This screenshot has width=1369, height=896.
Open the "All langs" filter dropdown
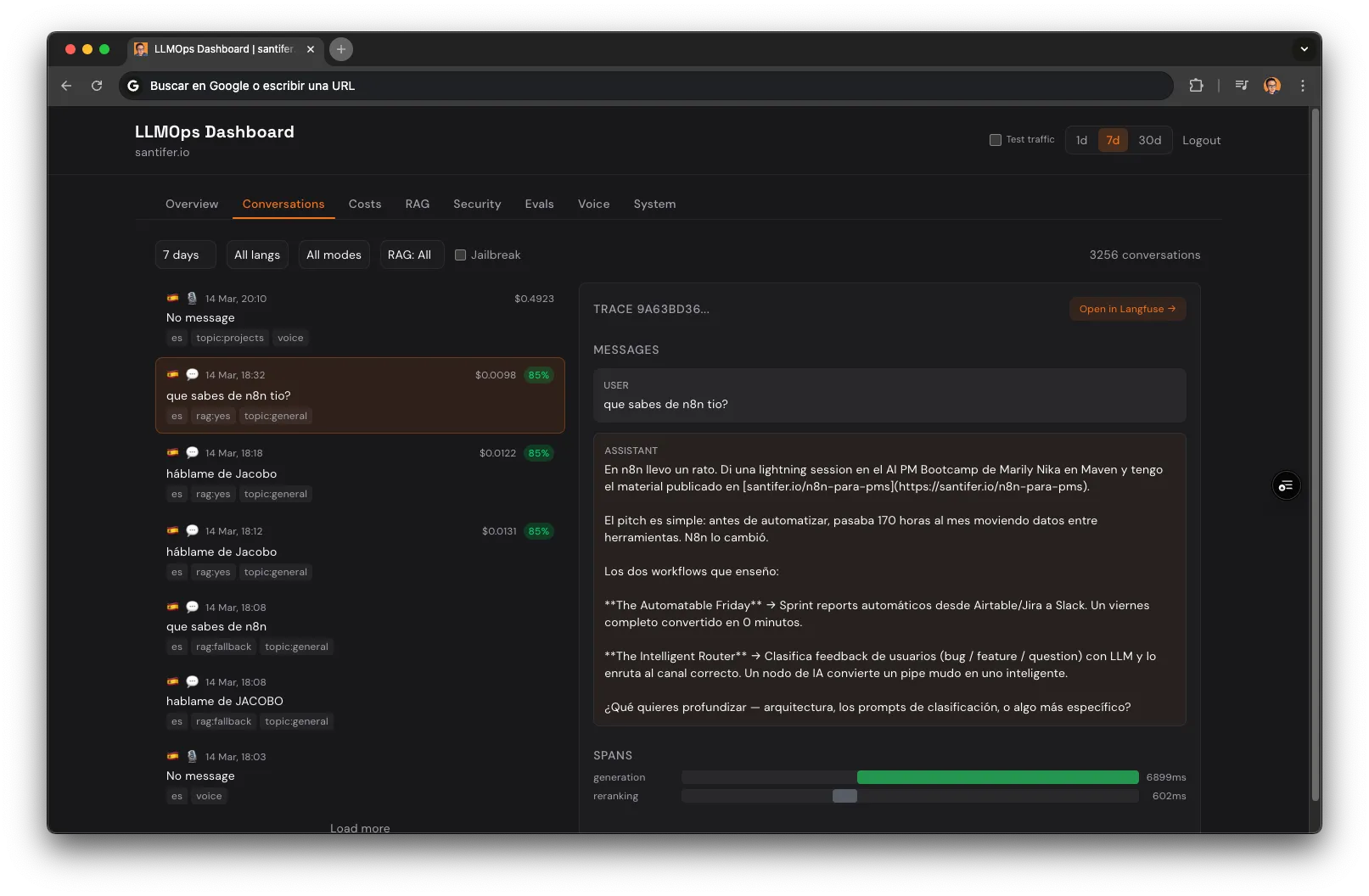coord(256,255)
